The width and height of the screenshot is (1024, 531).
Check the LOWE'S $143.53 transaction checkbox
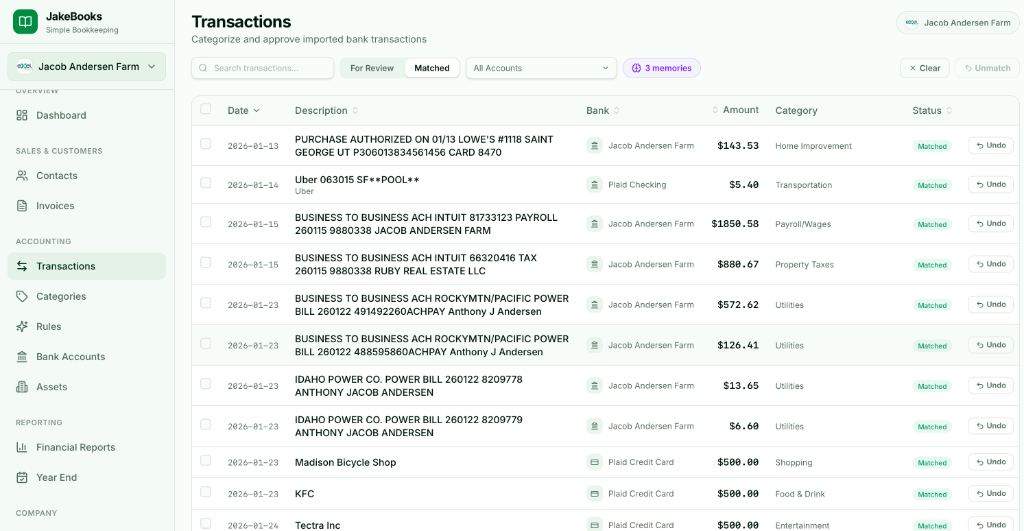[x=206, y=144]
